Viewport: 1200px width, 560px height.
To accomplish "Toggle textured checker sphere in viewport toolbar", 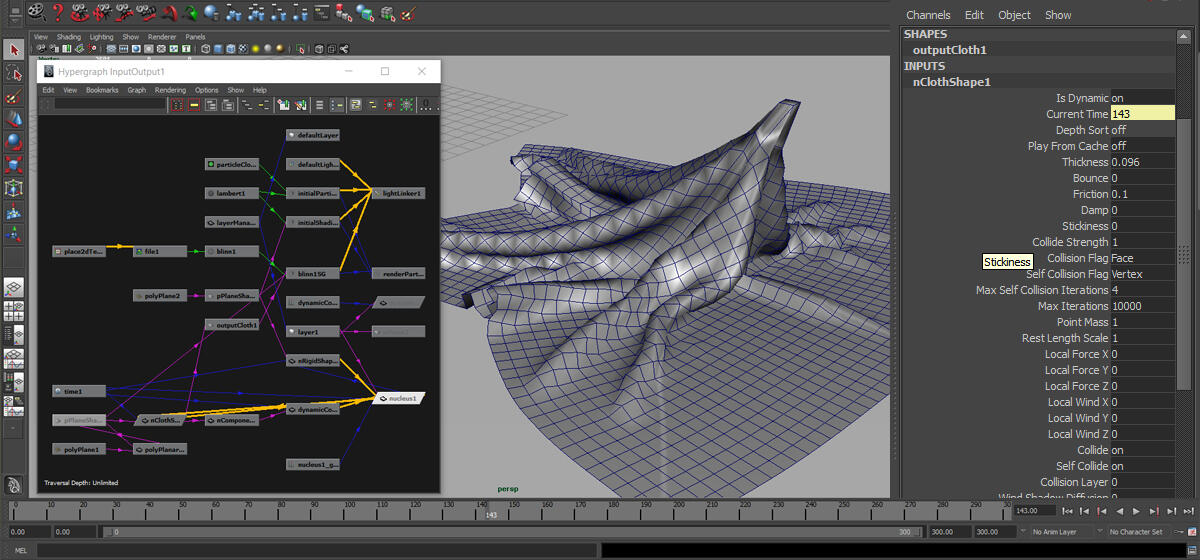I will (243, 48).
